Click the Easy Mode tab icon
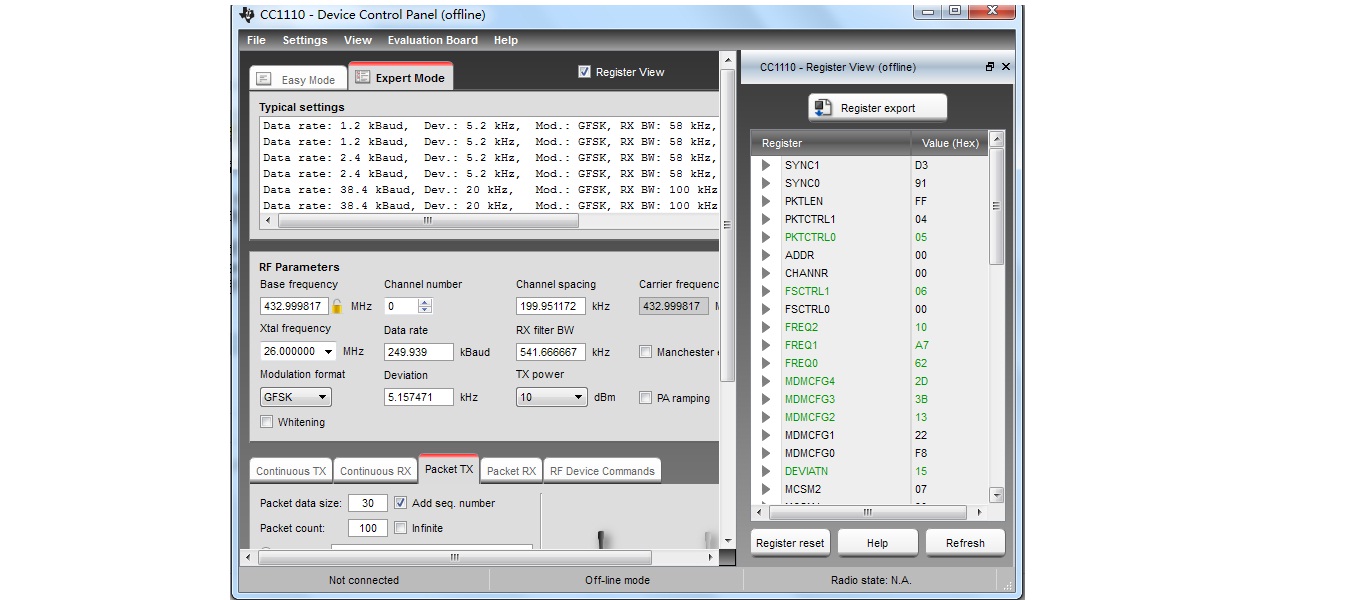Viewport: 1358px width, 600px height. (x=264, y=79)
